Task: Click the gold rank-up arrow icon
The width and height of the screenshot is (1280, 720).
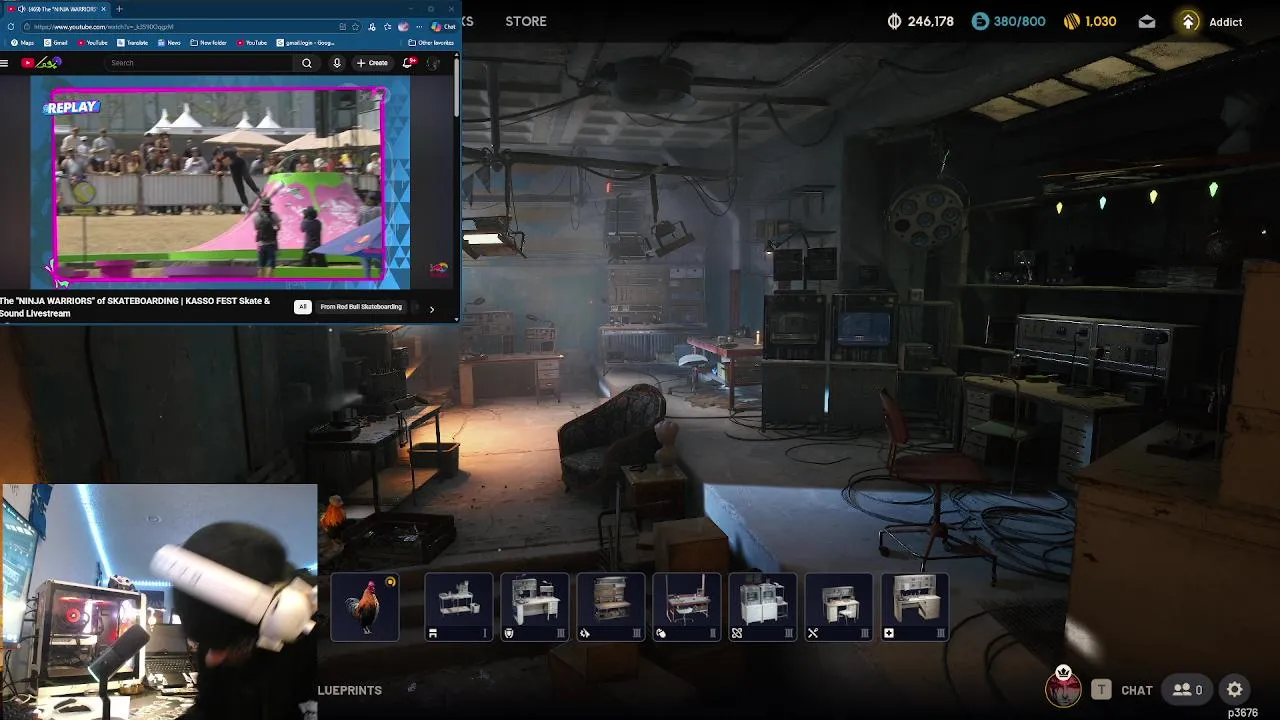Action: pos(1188,21)
